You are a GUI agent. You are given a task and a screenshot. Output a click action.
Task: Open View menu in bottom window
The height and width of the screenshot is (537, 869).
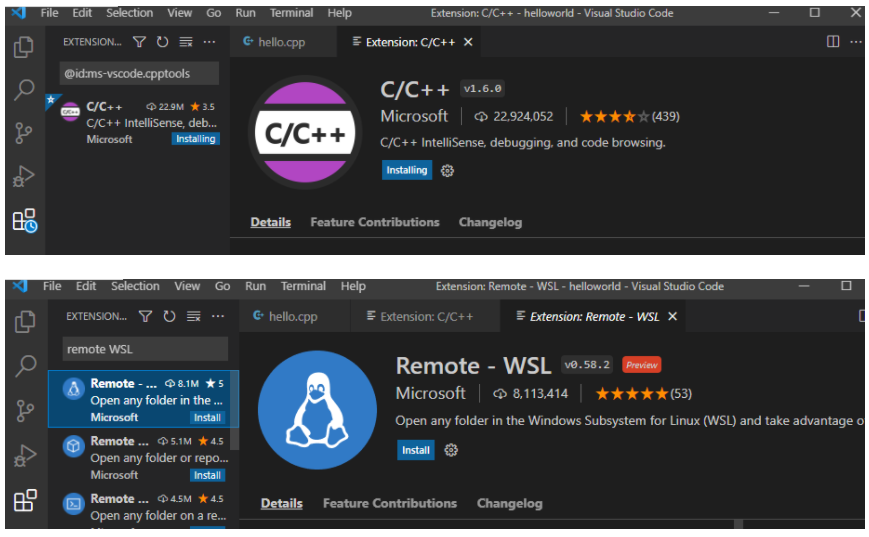point(187,286)
